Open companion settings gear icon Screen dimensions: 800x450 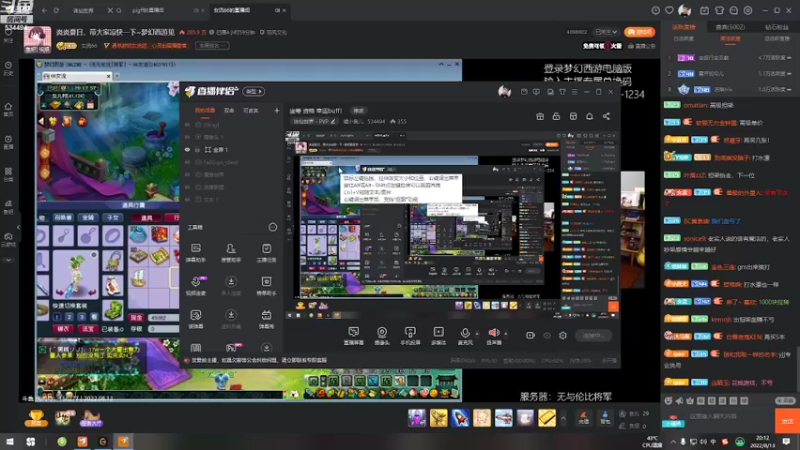pos(563,335)
